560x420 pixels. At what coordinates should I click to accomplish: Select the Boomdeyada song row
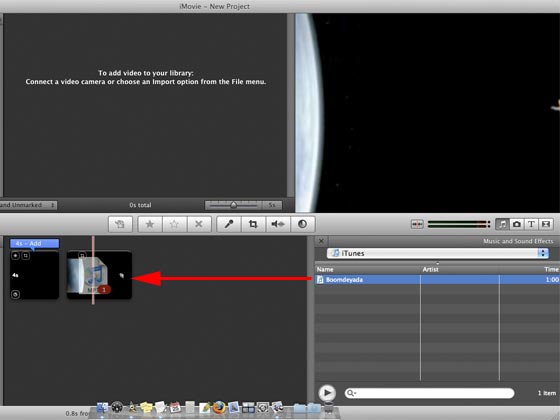pyautogui.click(x=438, y=280)
